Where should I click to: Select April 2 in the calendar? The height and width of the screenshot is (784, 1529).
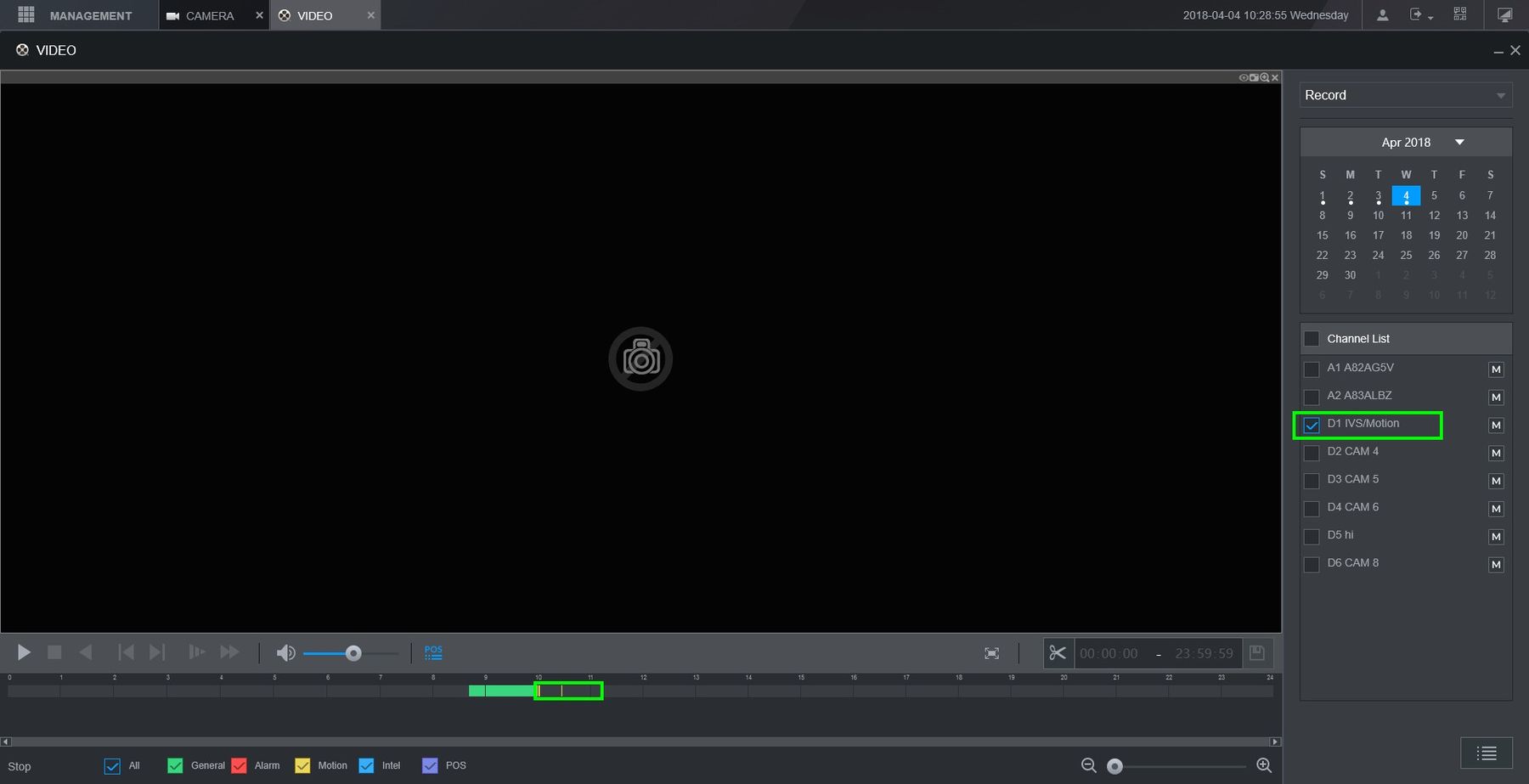click(x=1350, y=196)
